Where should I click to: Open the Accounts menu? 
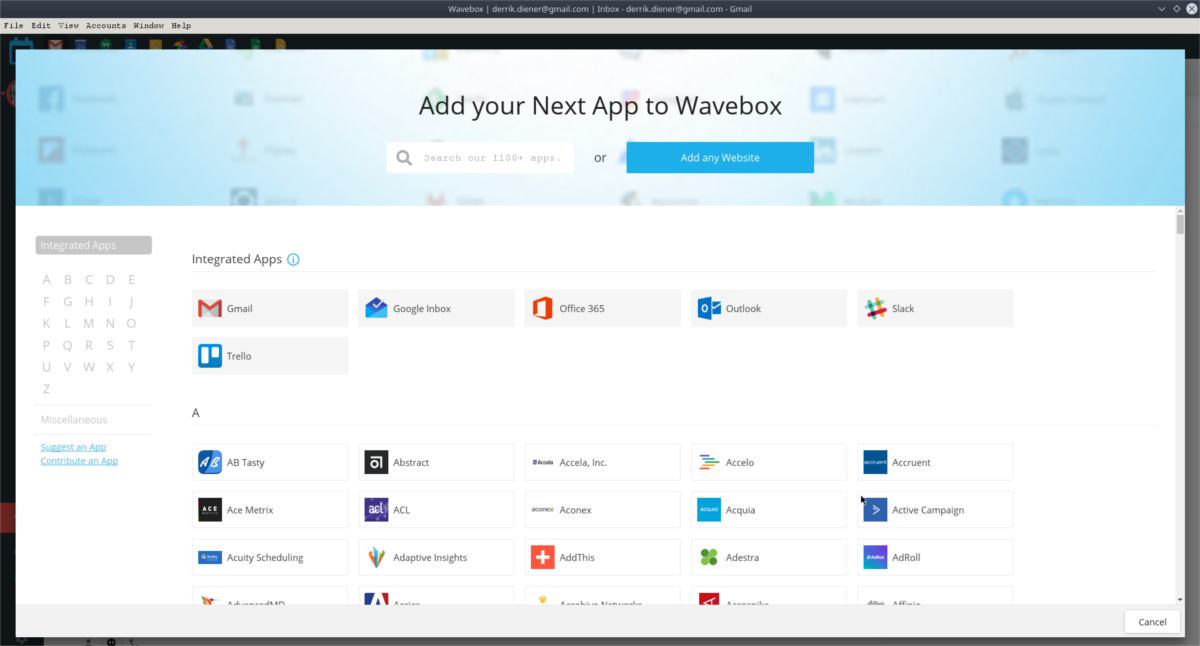point(106,25)
